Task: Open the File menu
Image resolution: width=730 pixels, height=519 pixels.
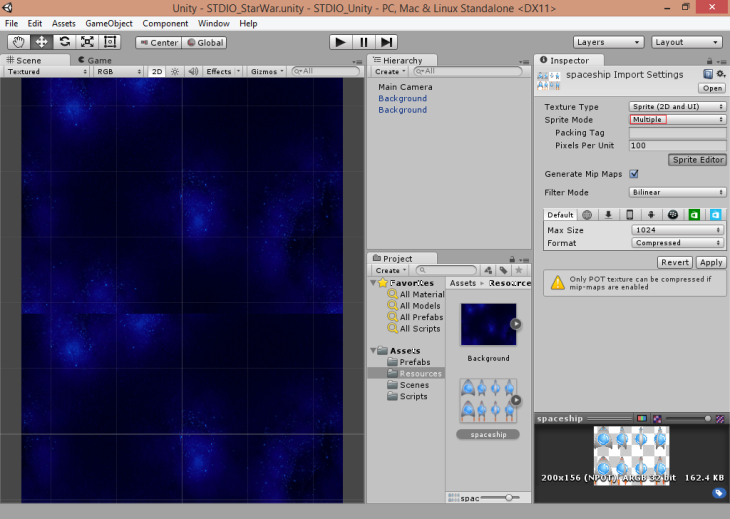Action: 12,23
